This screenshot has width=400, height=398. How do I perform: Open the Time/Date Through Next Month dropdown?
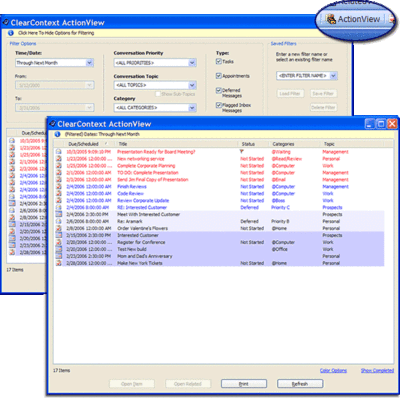tap(54, 63)
